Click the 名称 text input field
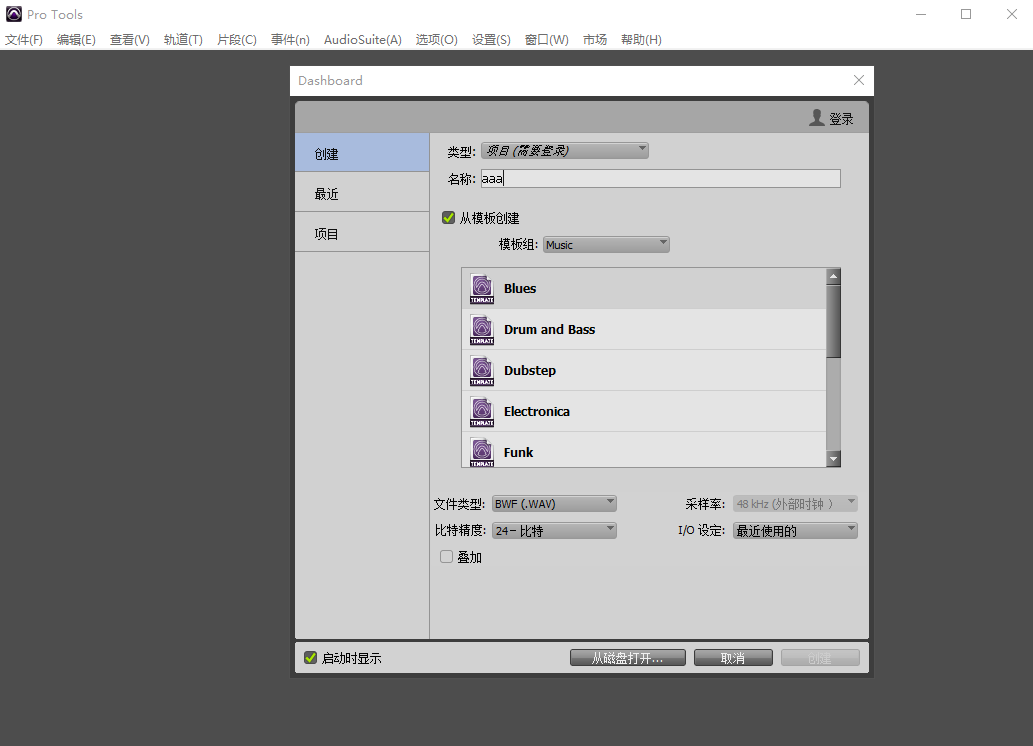 (660, 179)
